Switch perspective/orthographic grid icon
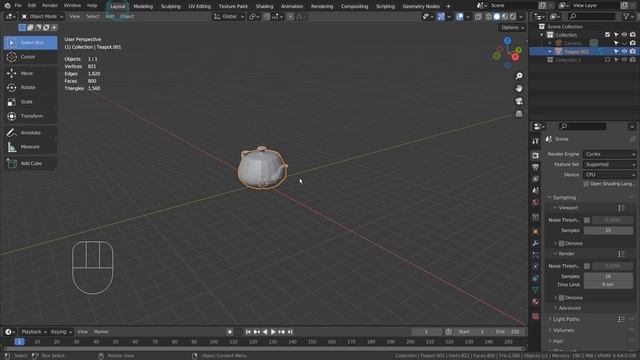This screenshot has height=360, width=640. pos(519,114)
